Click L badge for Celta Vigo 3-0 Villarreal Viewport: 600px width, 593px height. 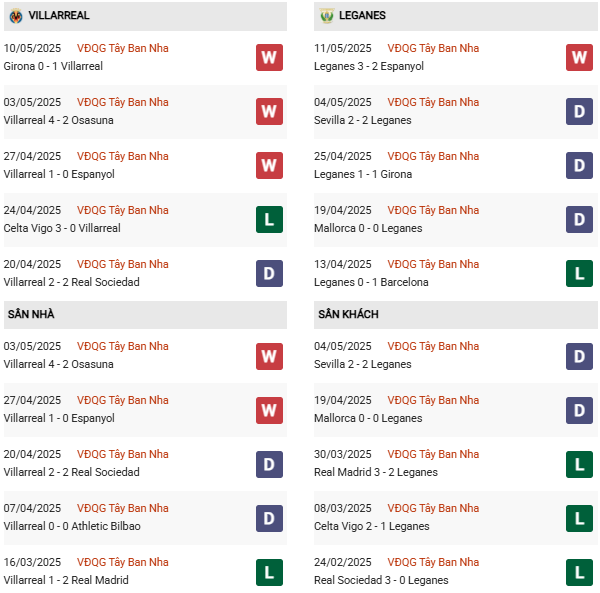click(x=269, y=220)
